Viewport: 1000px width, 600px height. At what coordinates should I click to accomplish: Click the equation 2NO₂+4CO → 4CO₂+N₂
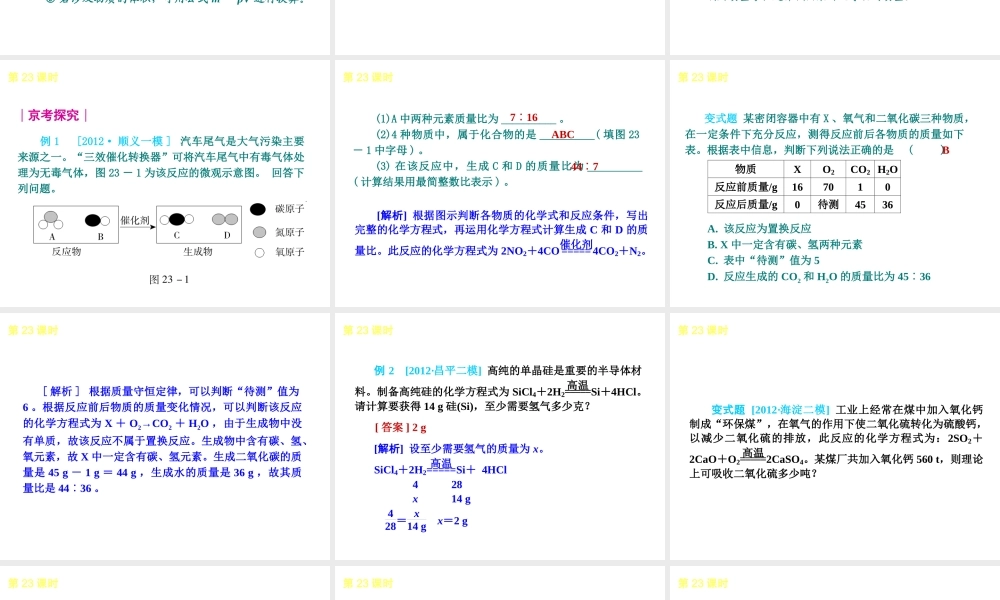coord(573,249)
